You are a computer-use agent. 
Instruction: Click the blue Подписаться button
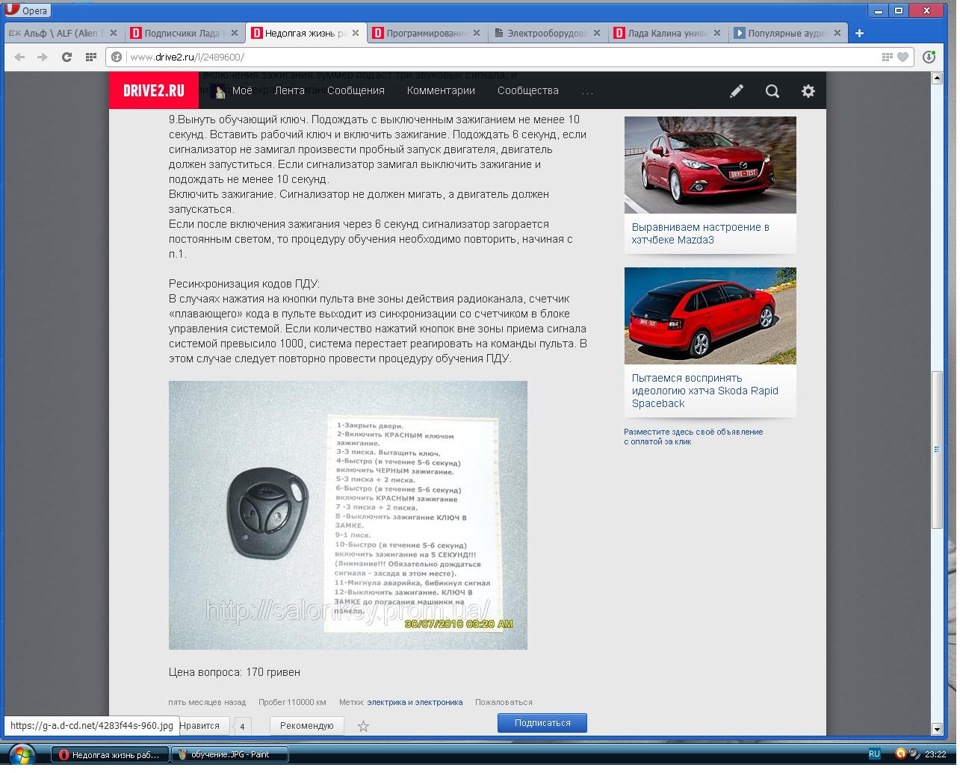click(x=542, y=723)
